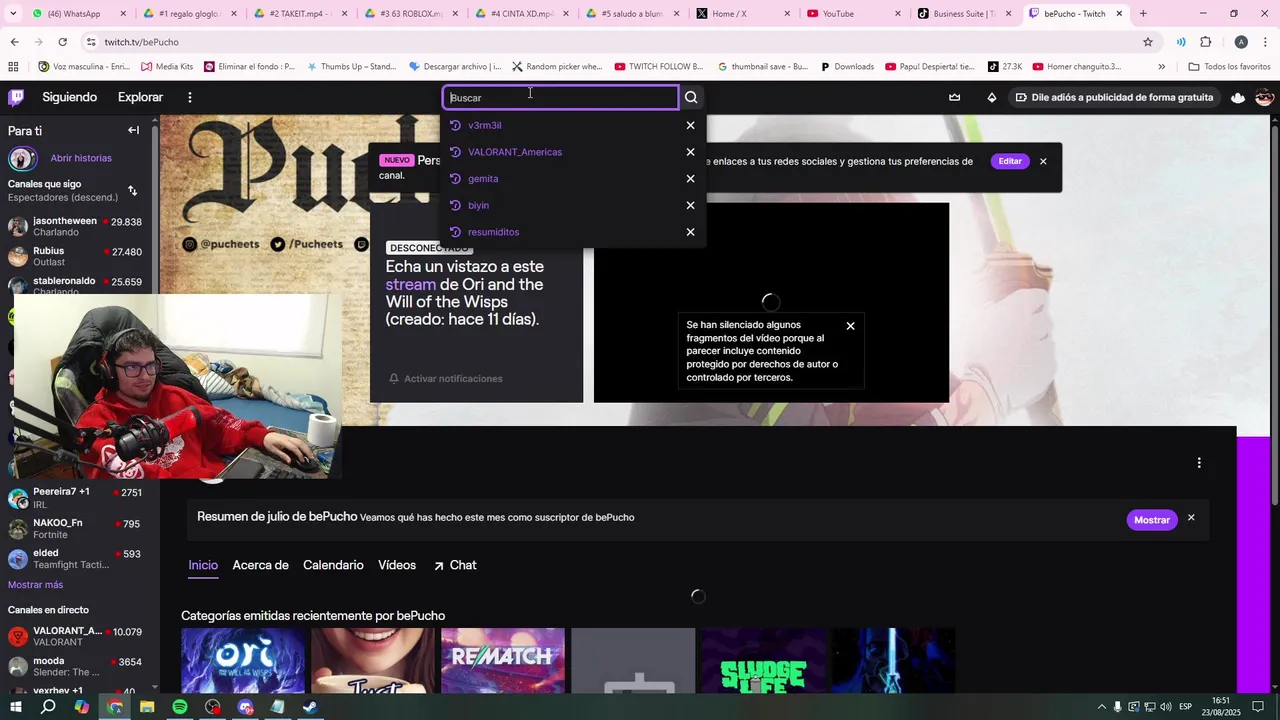The image size is (1280, 720).
Task: Select biyin search suggestion
Action: tap(478, 205)
